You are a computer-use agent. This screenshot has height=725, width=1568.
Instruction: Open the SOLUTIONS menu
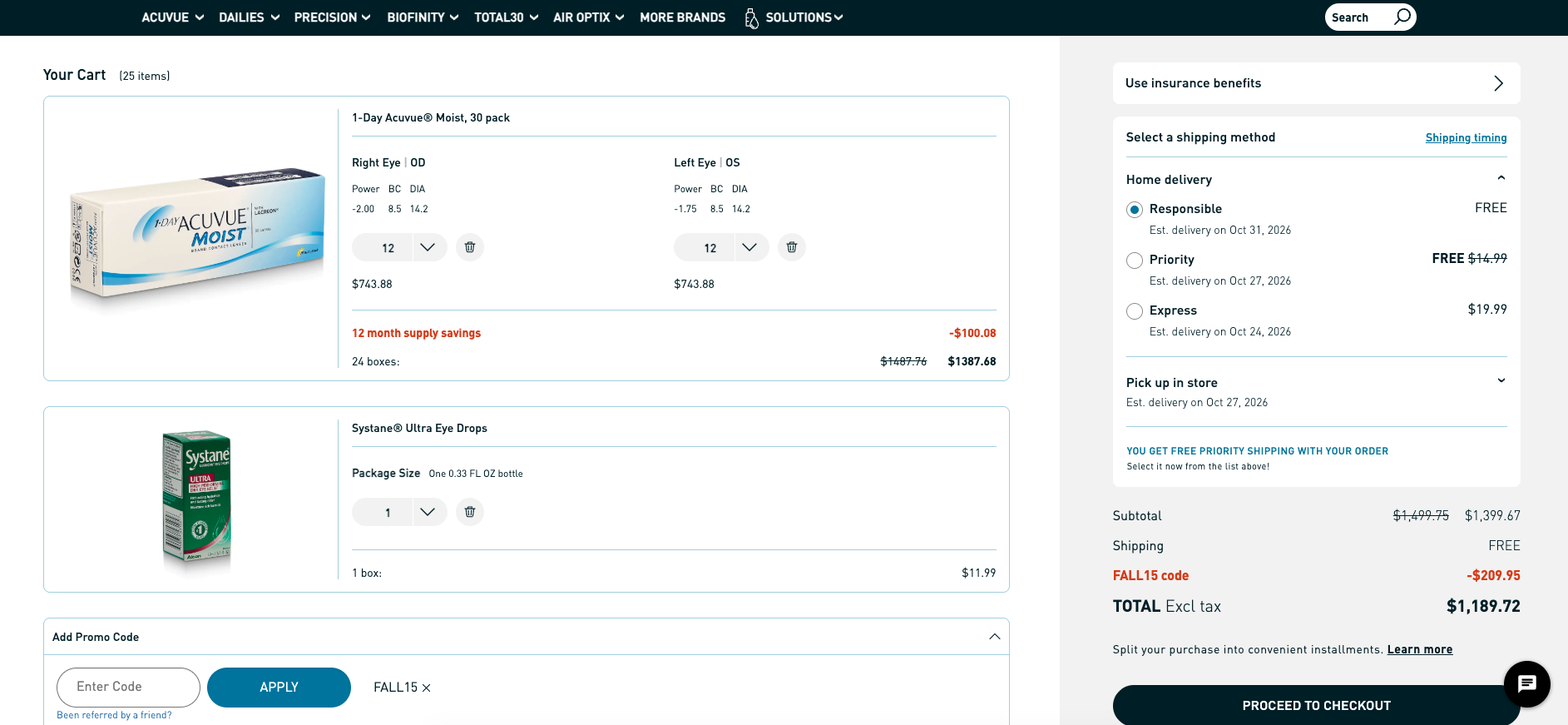pyautogui.click(x=804, y=17)
